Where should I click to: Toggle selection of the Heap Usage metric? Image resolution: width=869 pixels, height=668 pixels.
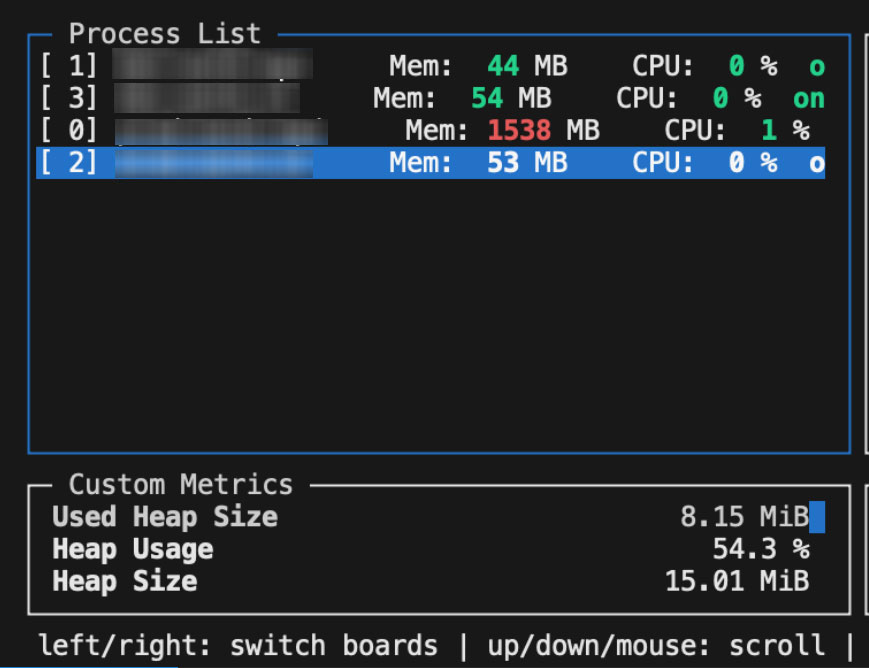(x=132, y=549)
